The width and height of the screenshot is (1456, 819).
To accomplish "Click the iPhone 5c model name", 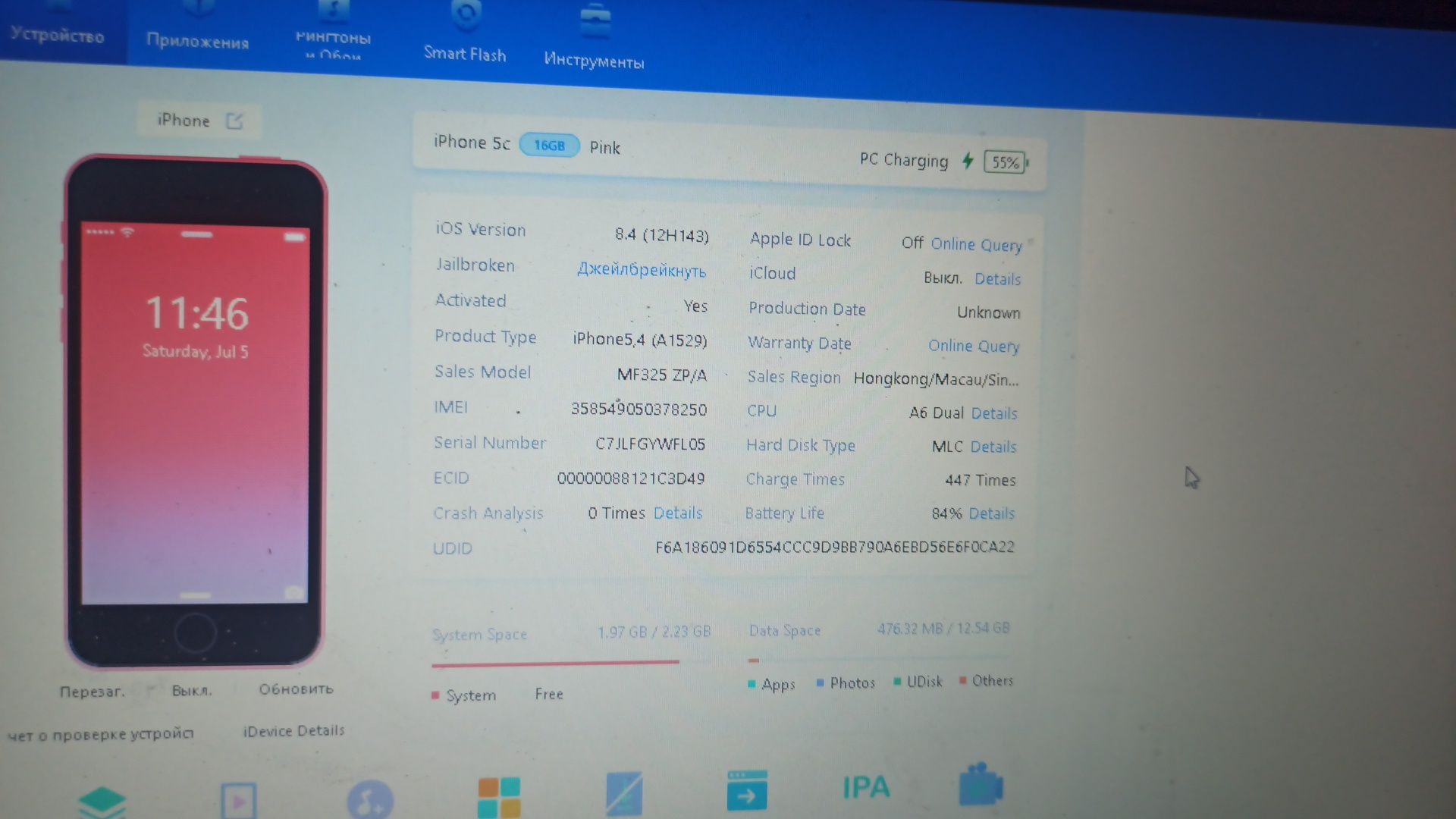I will pyautogui.click(x=472, y=143).
